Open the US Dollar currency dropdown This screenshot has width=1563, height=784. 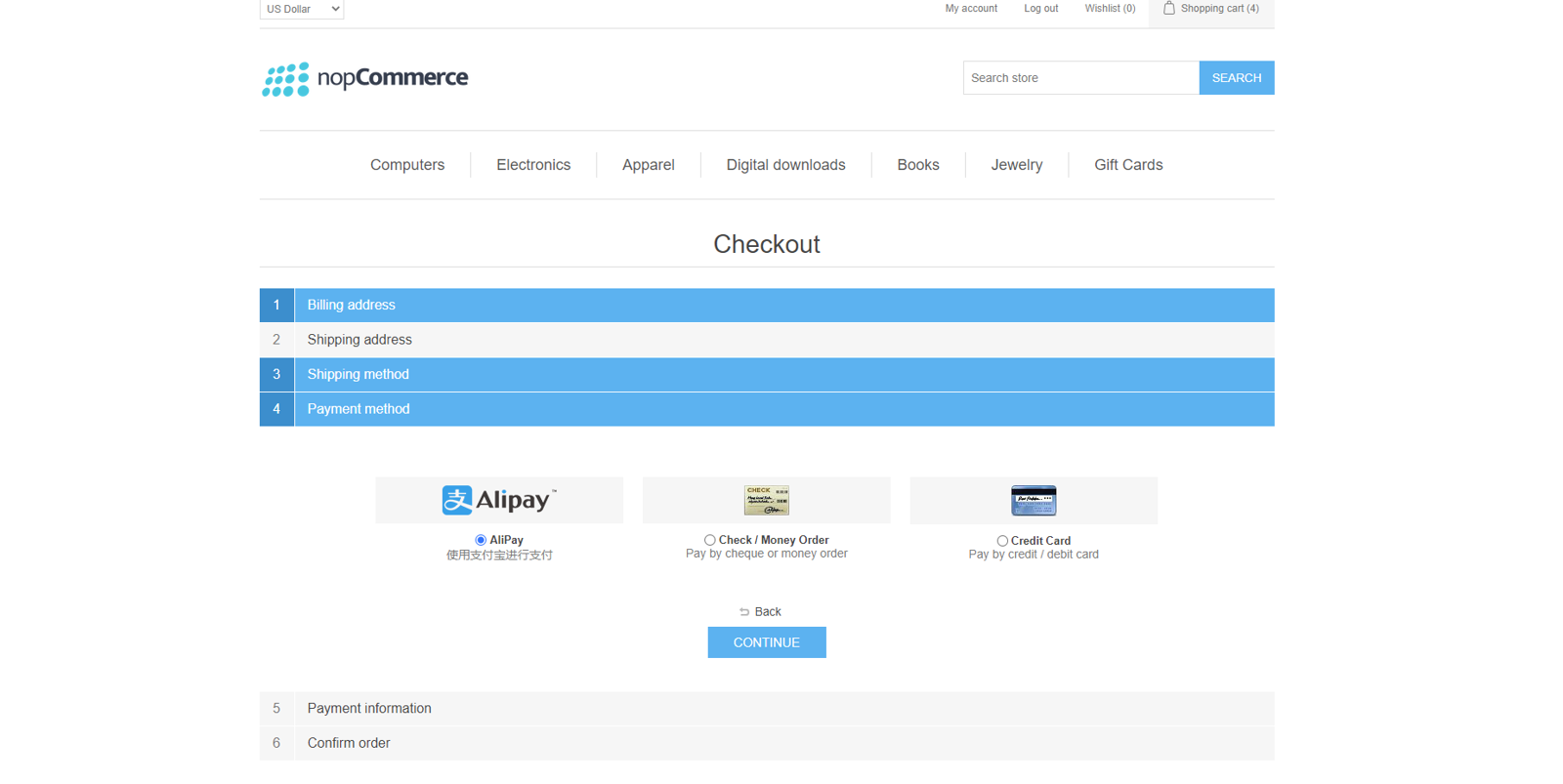click(302, 9)
